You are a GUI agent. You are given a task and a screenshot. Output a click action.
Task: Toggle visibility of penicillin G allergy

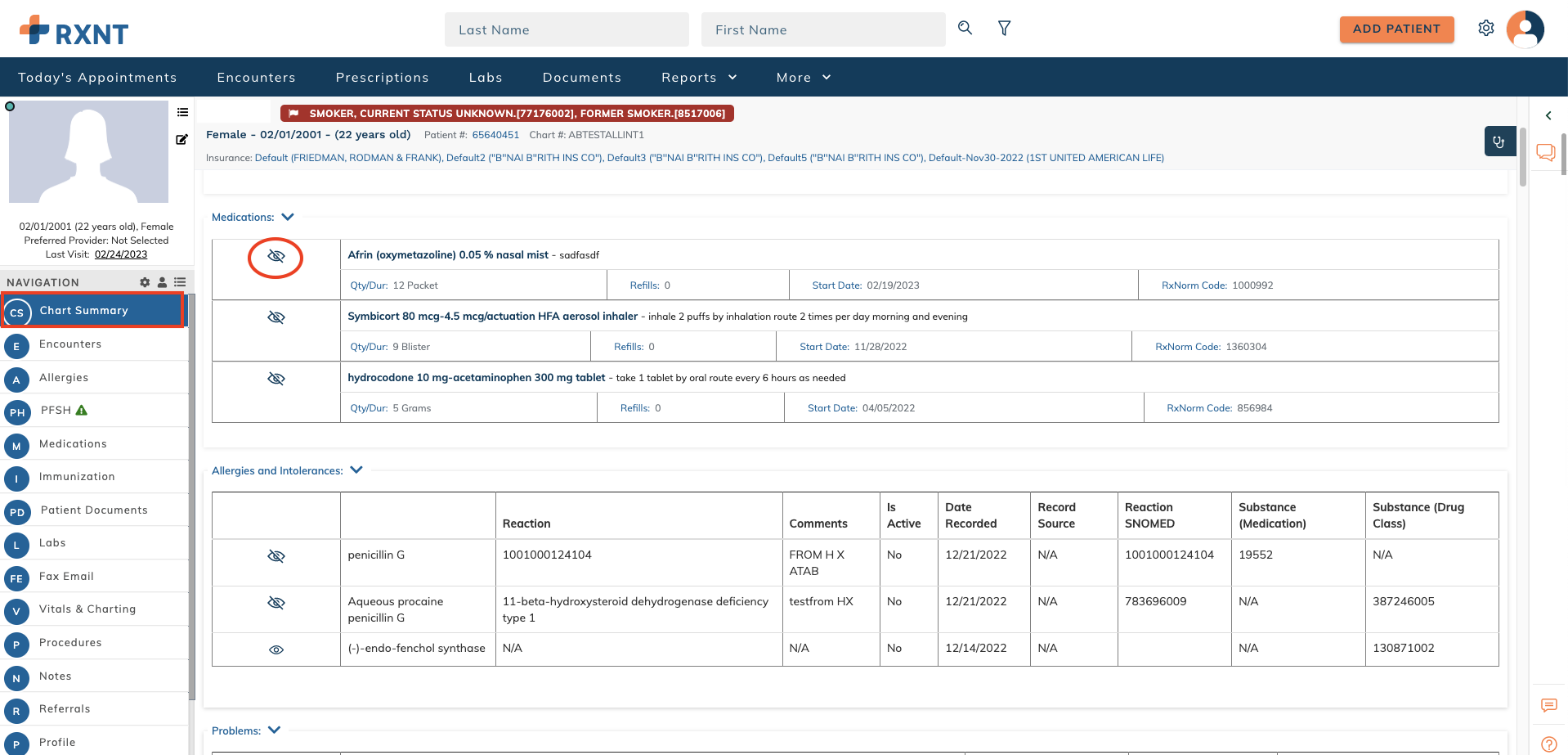click(x=276, y=556)
